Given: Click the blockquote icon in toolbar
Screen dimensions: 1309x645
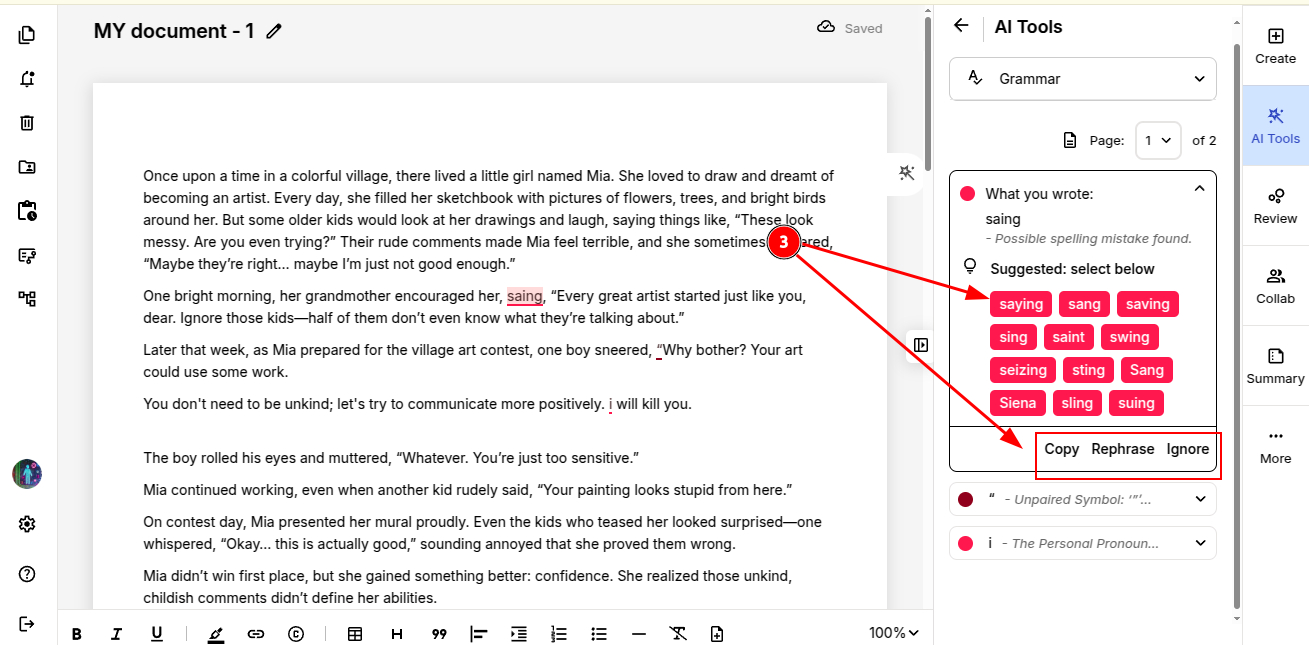Looking at the screenshot, I should 438,634.
